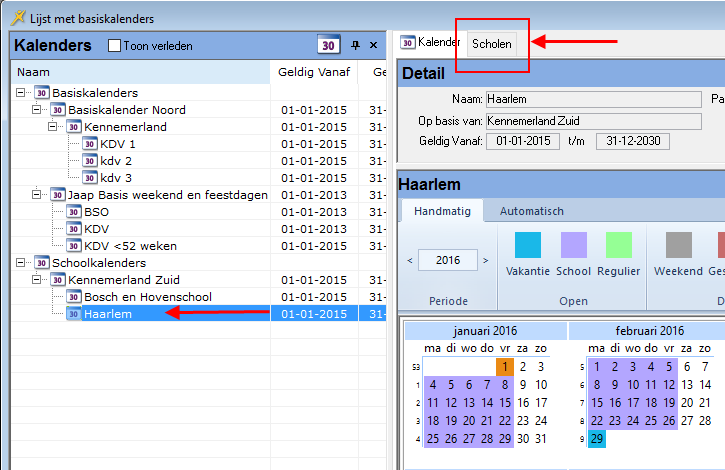Click the KDV 1 calendar icon
This screenshot has height=470, width=725.
[x=89, y=144]
